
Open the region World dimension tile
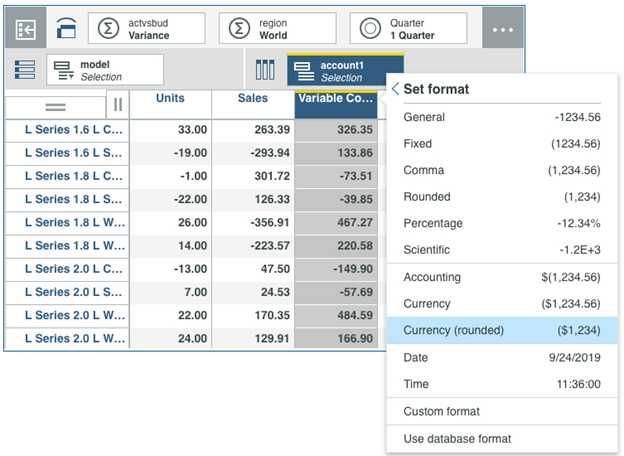[x=277, y=29]
